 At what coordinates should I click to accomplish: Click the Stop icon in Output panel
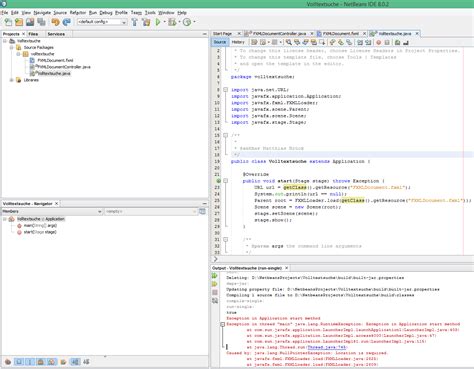click(215, 292)
